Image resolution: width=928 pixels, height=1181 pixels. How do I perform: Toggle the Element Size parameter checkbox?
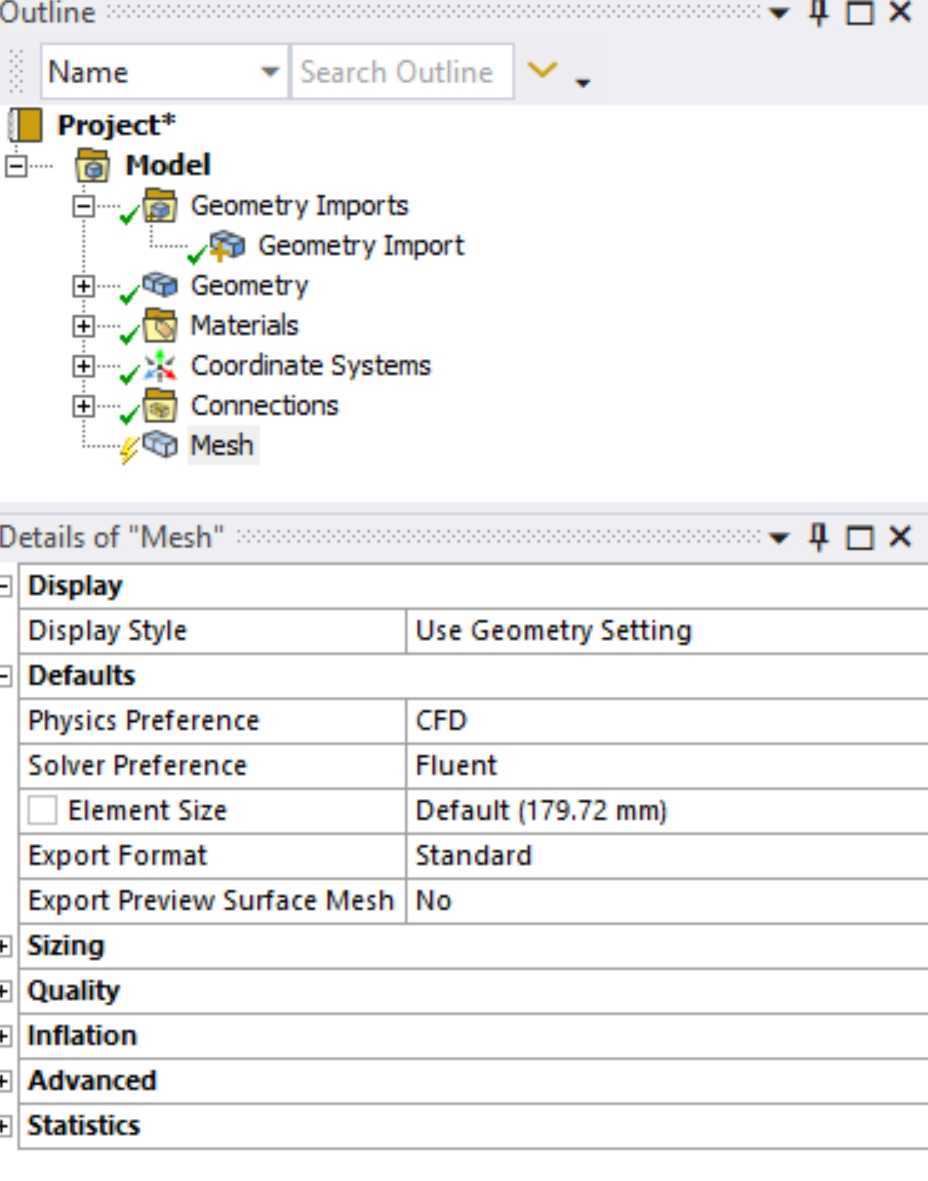click(x=42, y=810)
